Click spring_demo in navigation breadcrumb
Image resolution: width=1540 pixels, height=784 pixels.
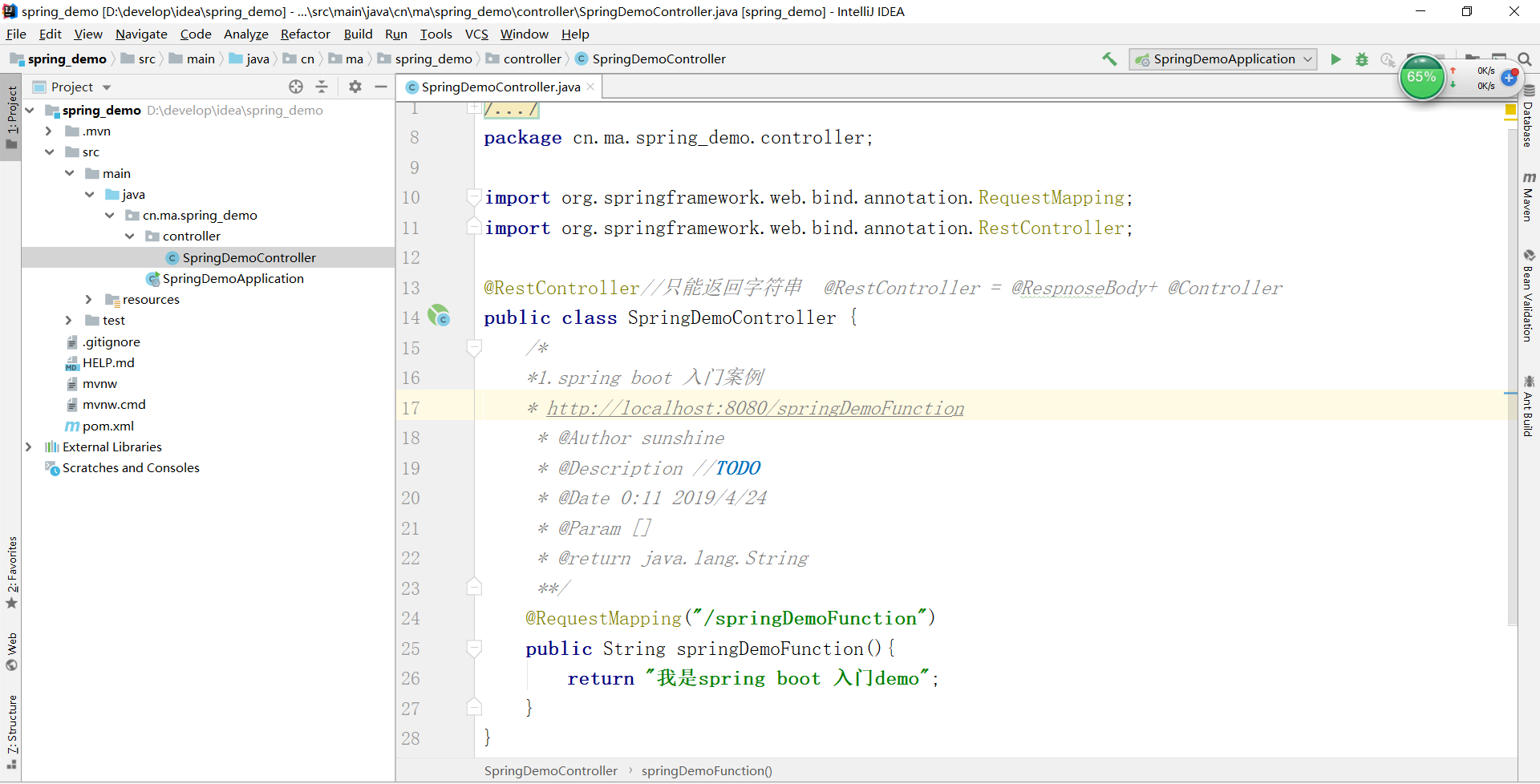[x=434, y=59]
